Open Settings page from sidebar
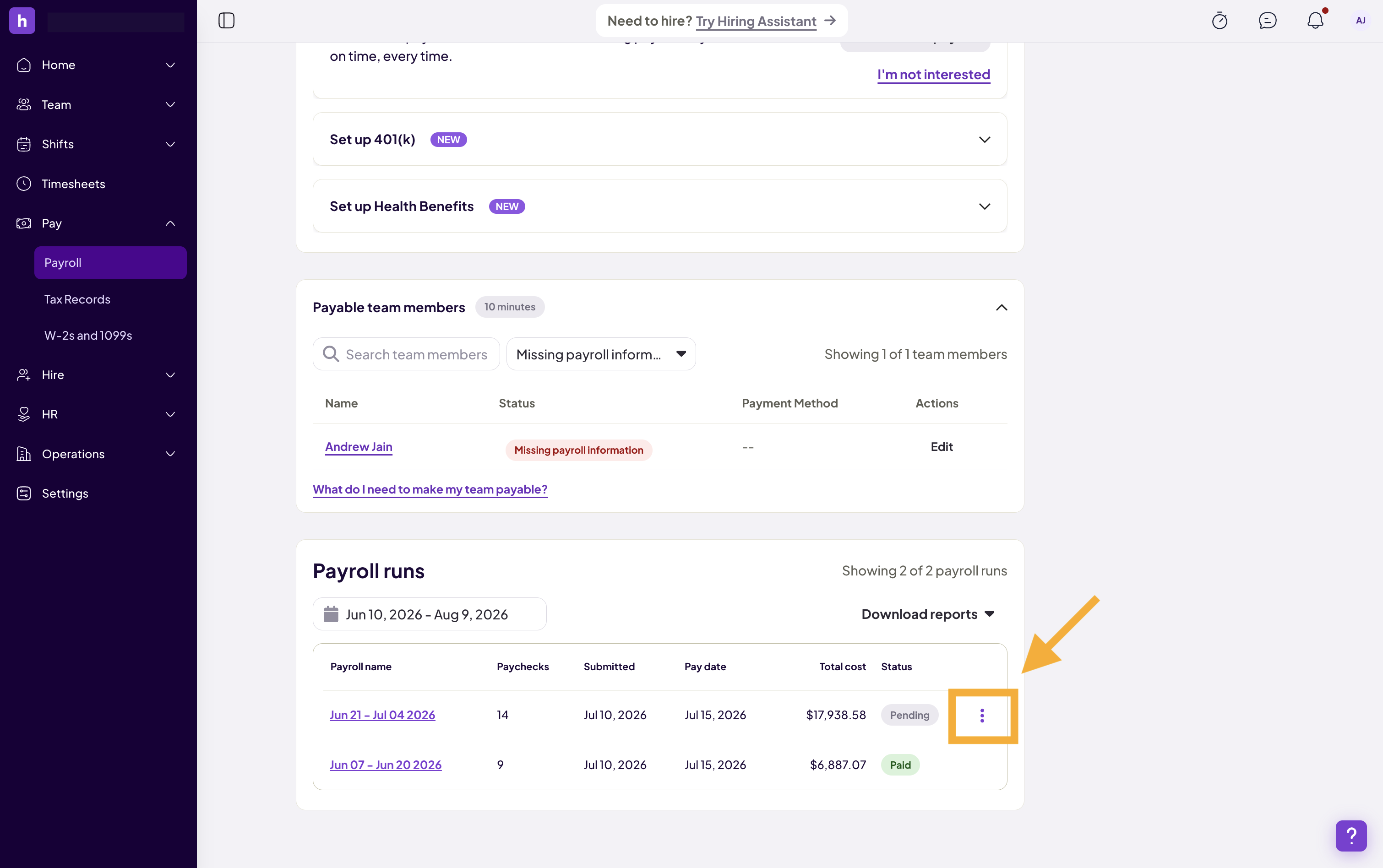1383x868 pixels. coord(65,493)
